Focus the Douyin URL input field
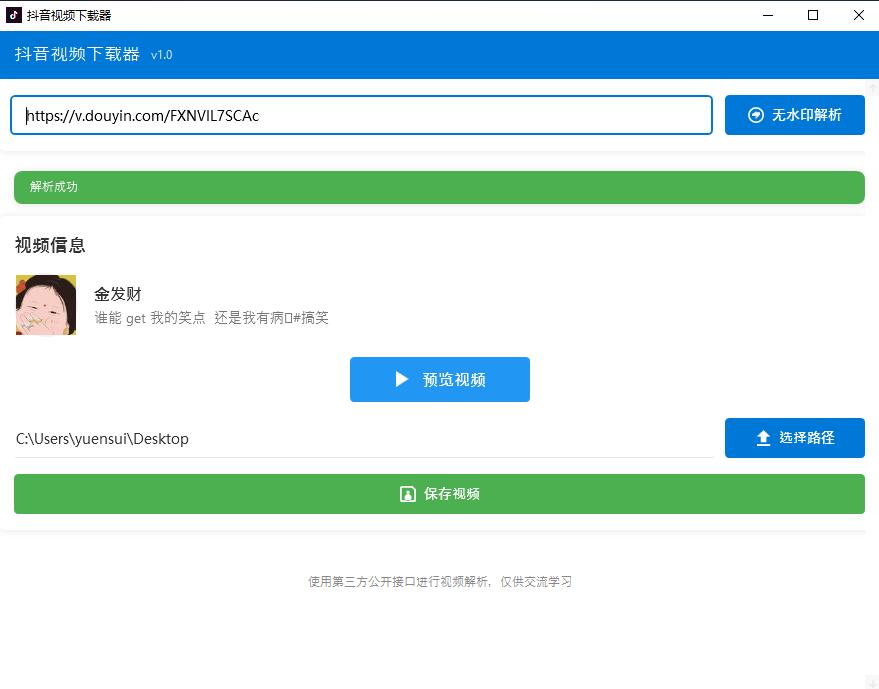Image resolution: width=879 pixels, height=689 pixels. click(361, 115)
